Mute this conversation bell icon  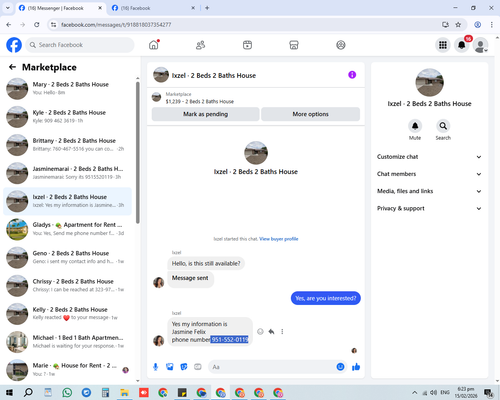point(415,126)
